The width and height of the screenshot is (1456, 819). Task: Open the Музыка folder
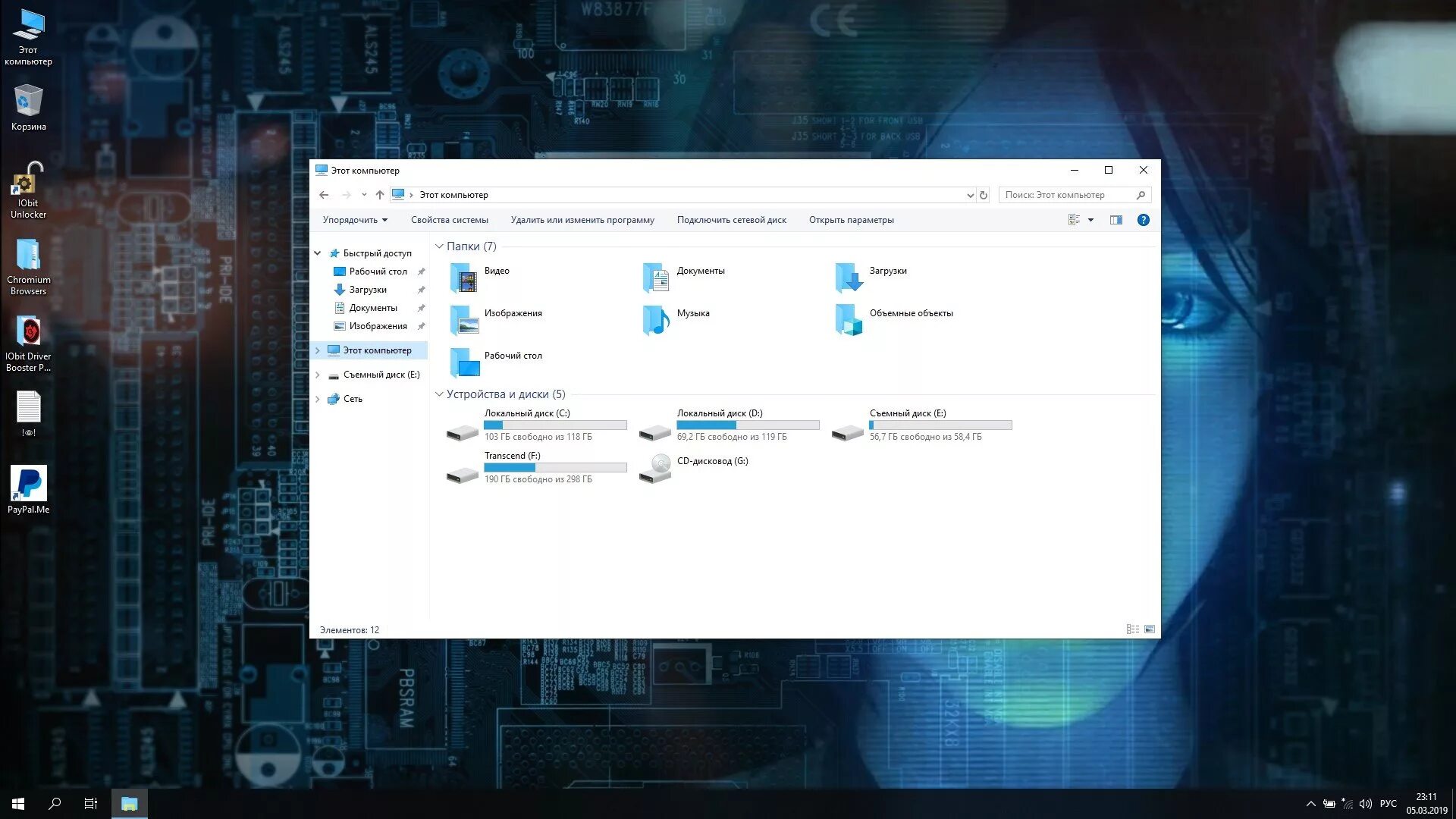(692, 313)
